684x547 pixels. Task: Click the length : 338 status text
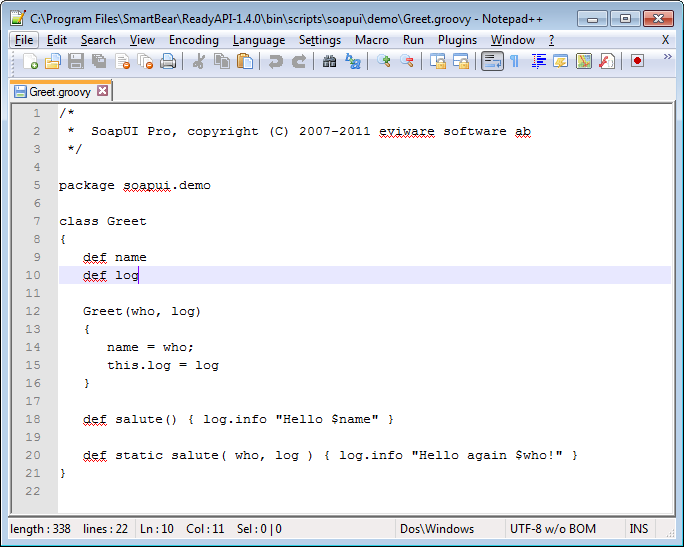point(40,529)
